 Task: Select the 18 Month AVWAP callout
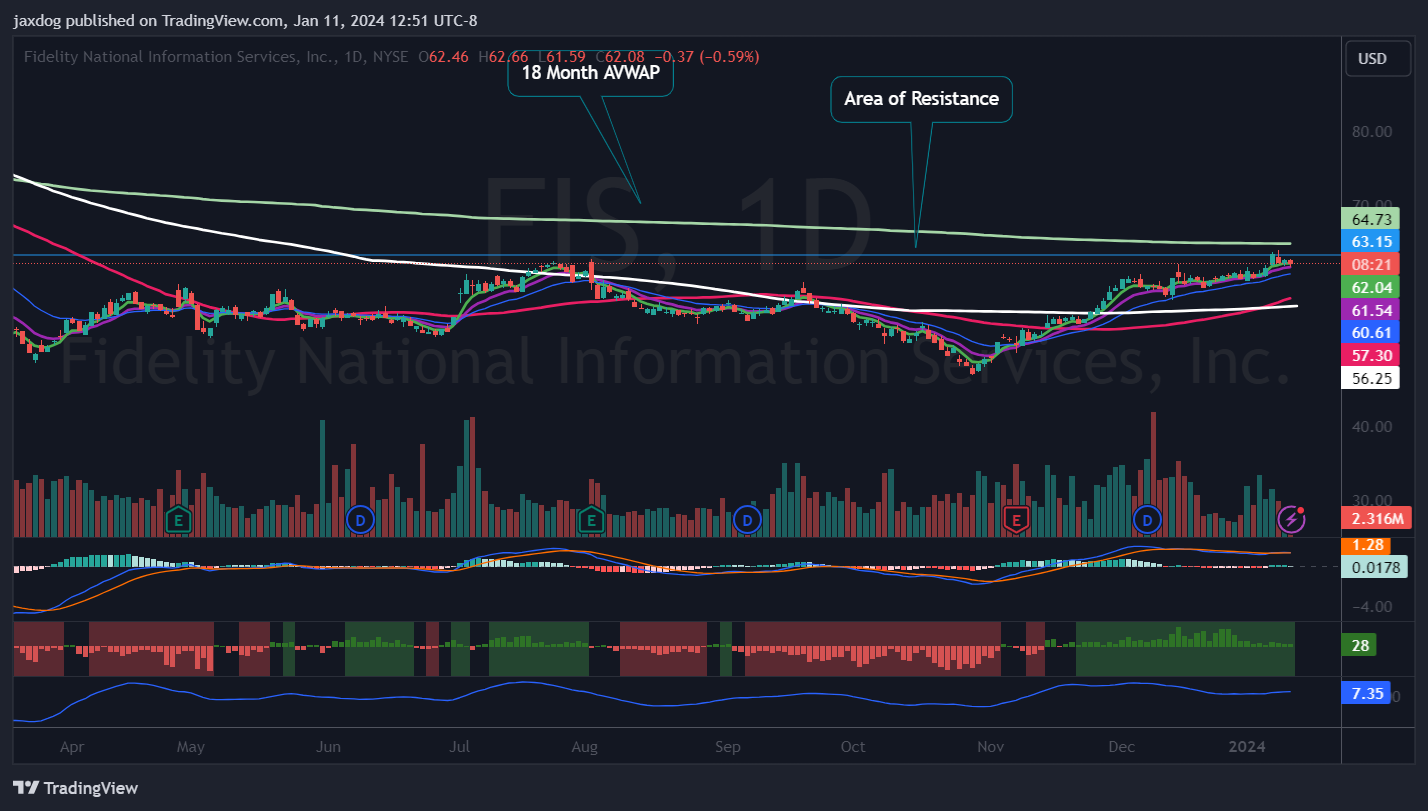[x=591, y=73]
